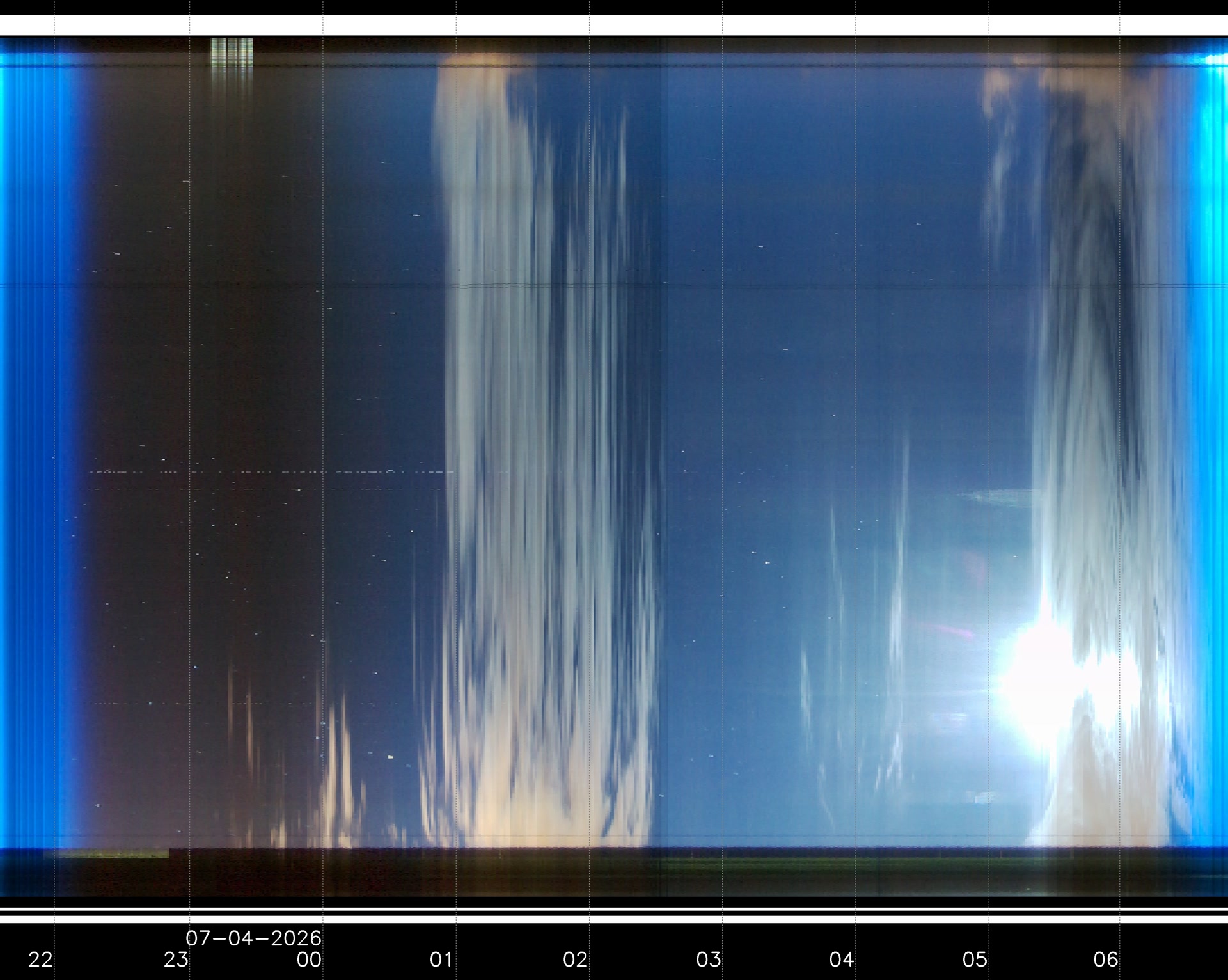This screenshot has width=1228, height=980.
Task: Select the 02 hour axis label
Action: pyautogui.click(x=575, y=960)
